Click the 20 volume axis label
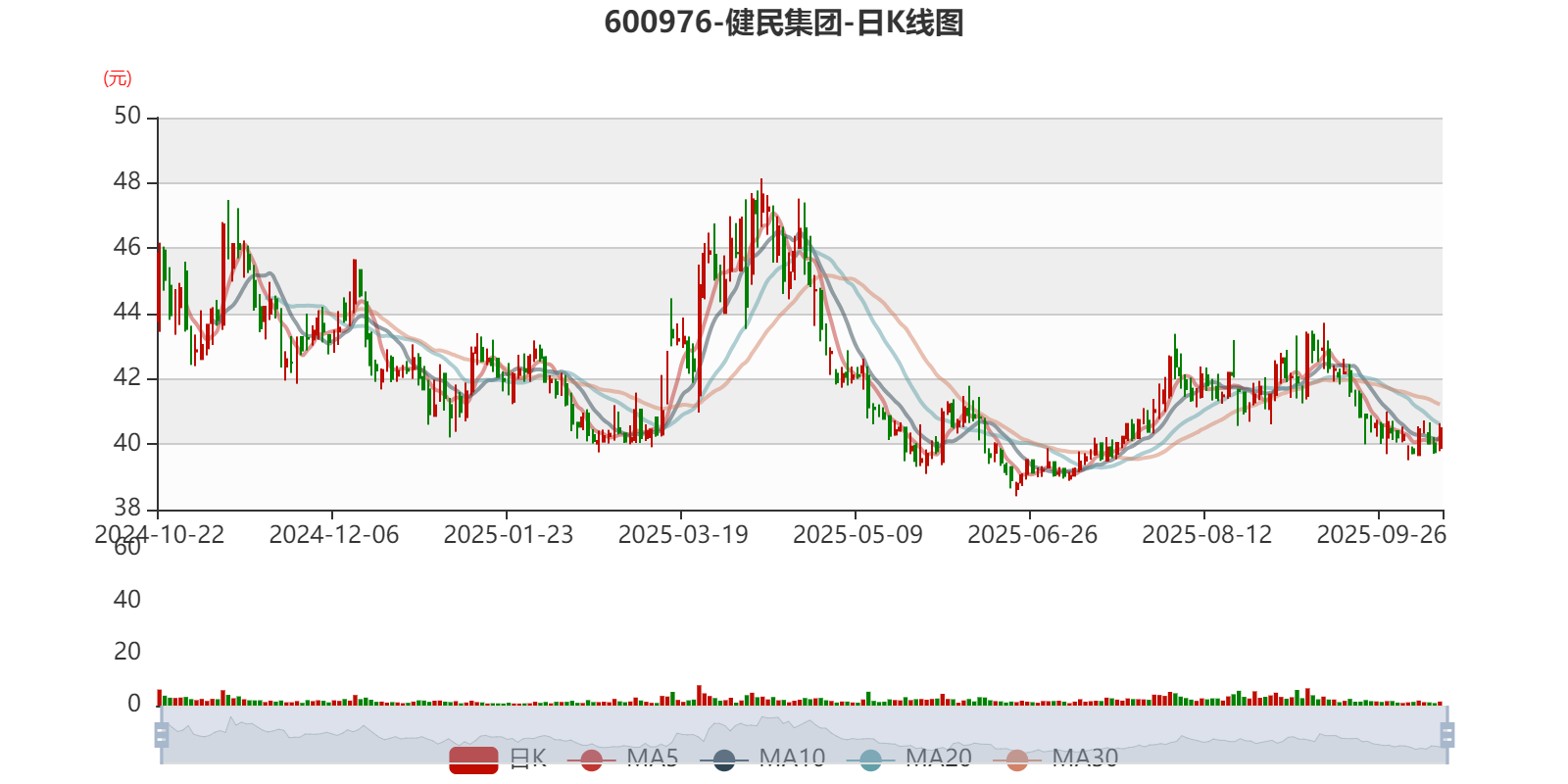The height and width of the screenshot is (784, 1568). (x=127, y=652)
